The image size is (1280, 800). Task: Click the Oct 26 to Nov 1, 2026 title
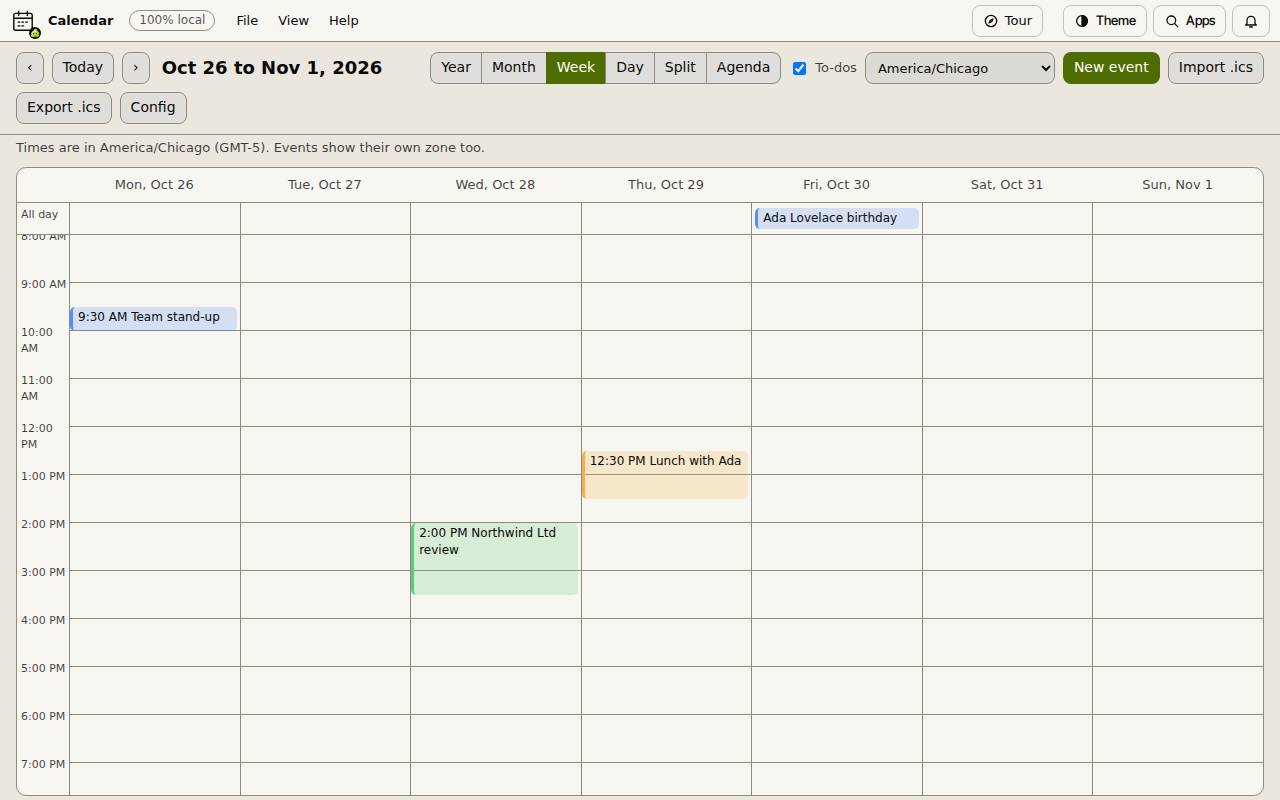point(272,68)
